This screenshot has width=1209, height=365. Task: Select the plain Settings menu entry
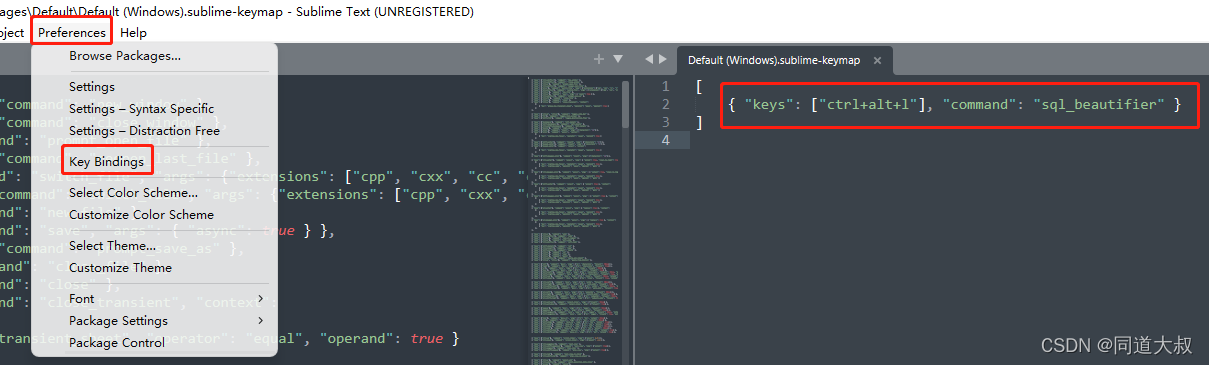[x=92, y=87]
